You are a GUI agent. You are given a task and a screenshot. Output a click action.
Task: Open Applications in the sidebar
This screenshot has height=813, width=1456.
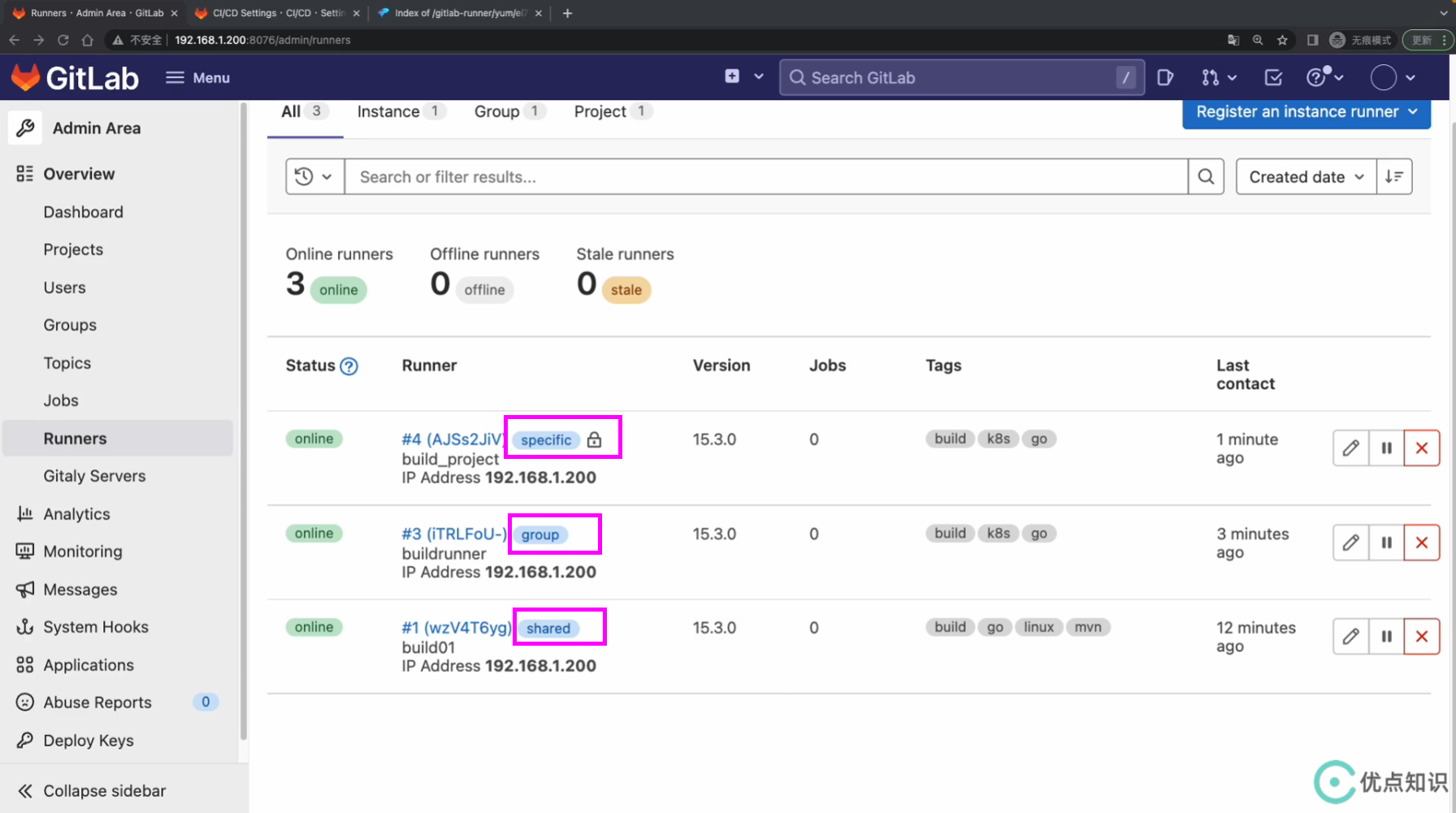89,665
